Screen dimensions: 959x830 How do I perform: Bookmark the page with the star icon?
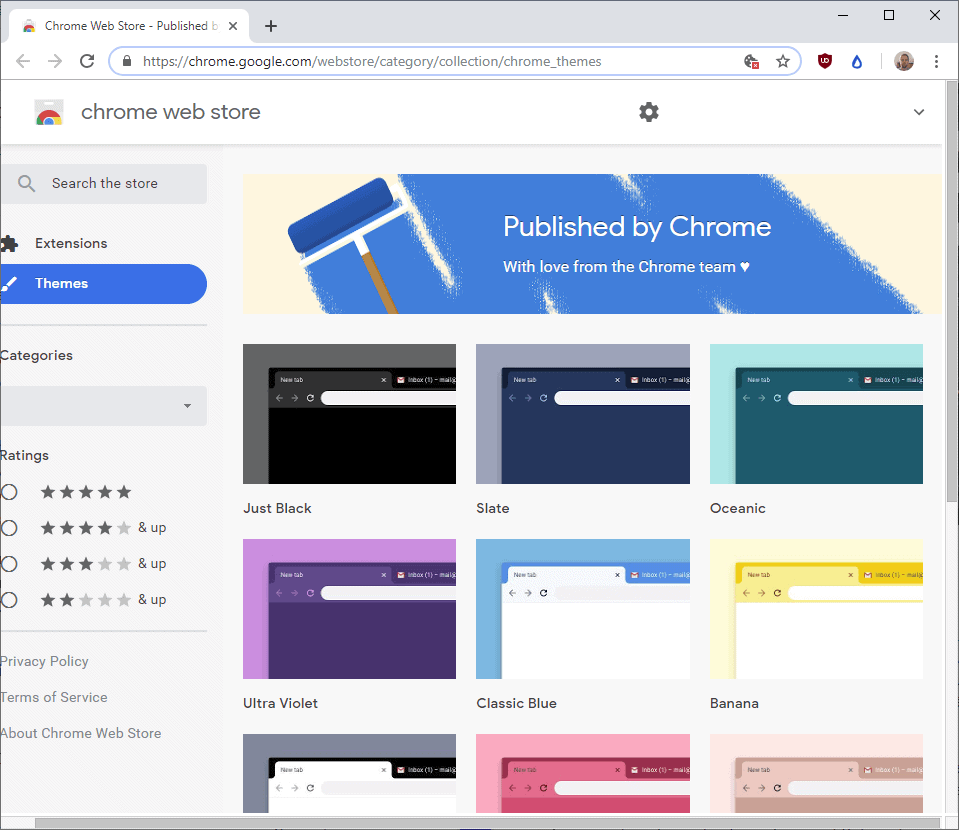pyautogui.click(x=783, y=61)
